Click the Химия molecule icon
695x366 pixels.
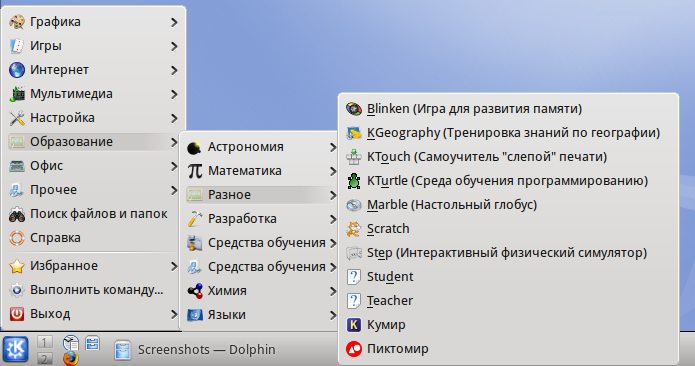(195, 291)
